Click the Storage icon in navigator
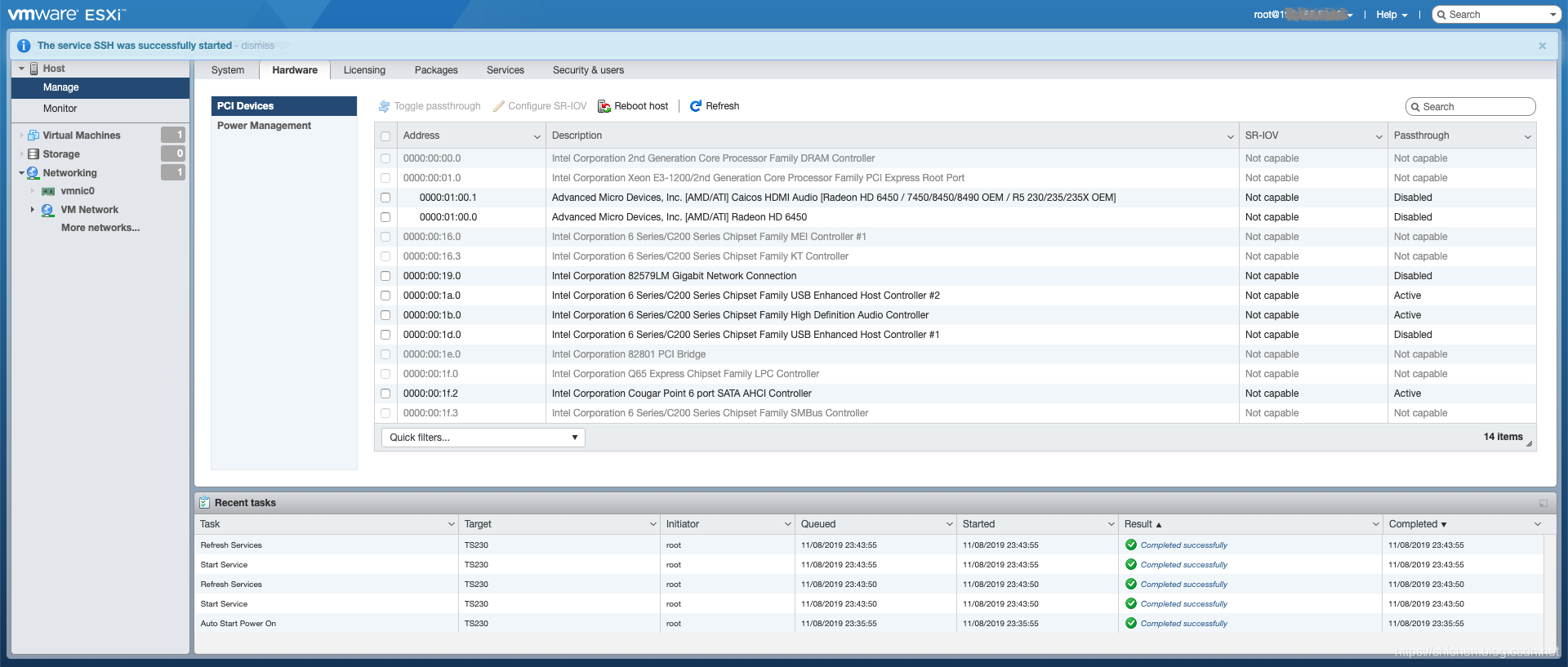 (x=33, y=154)
